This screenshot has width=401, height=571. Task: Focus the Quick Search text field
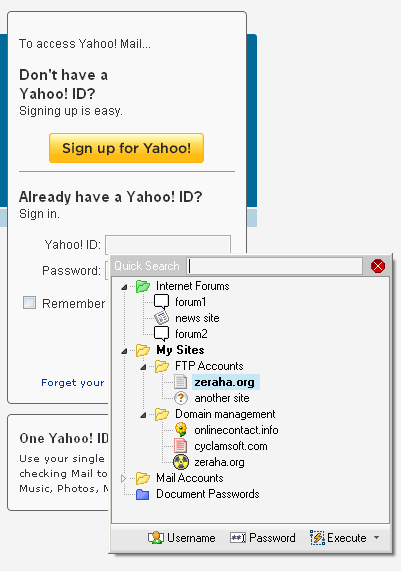coord(275,266)
